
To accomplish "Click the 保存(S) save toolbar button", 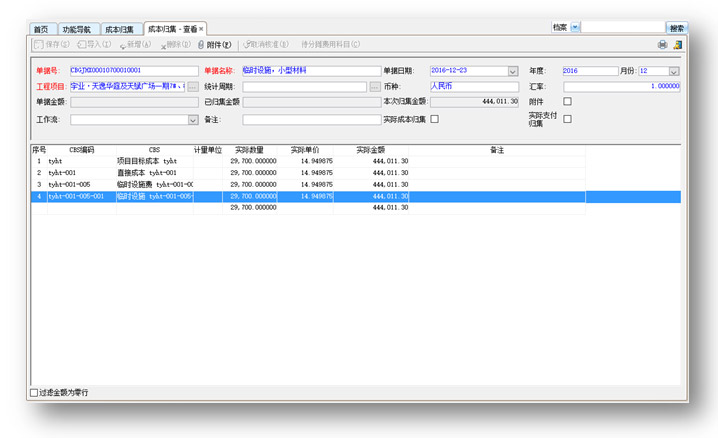I will click(x=52, y=44).
